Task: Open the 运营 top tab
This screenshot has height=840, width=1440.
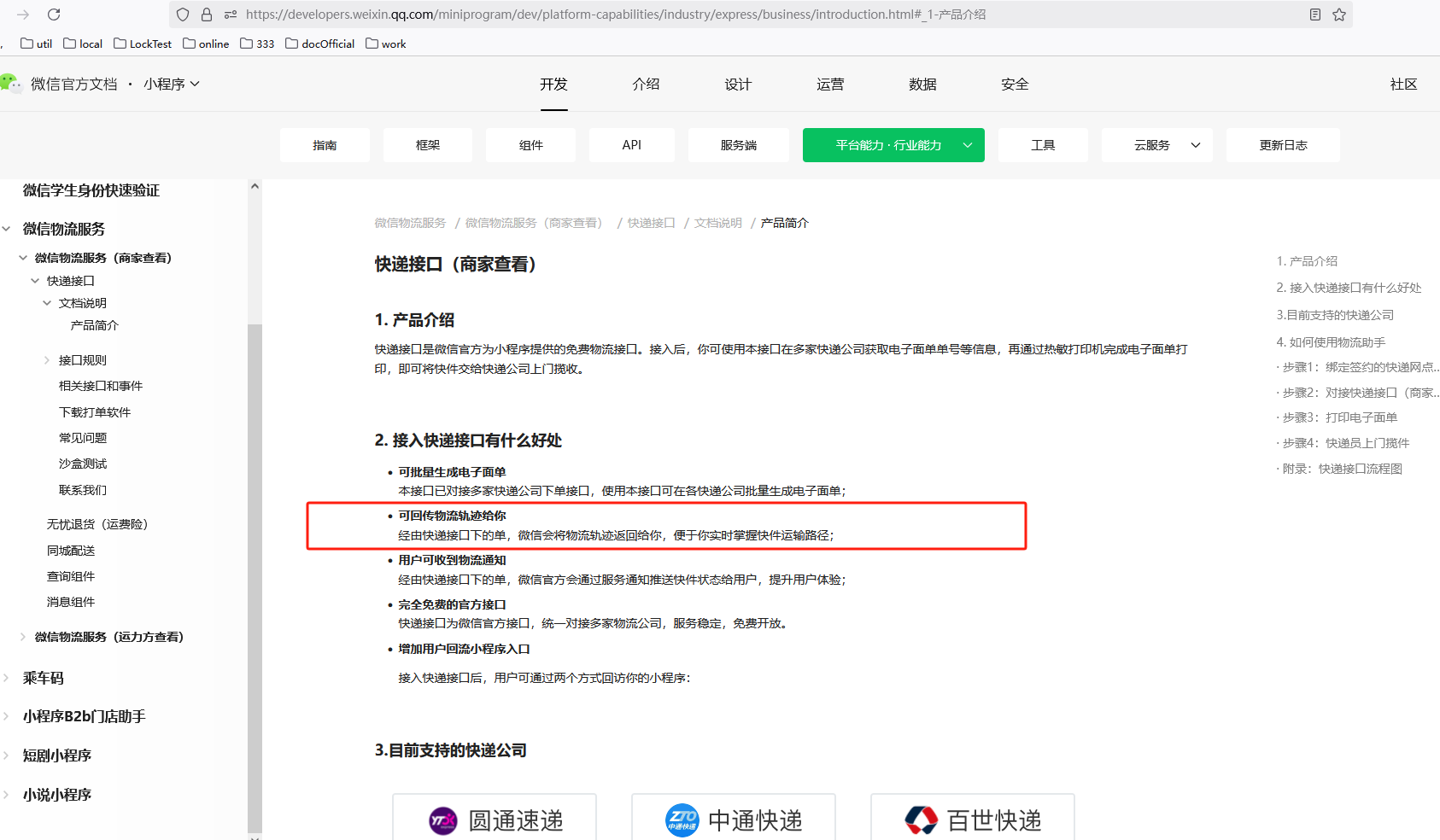Action: click(830, 84)
